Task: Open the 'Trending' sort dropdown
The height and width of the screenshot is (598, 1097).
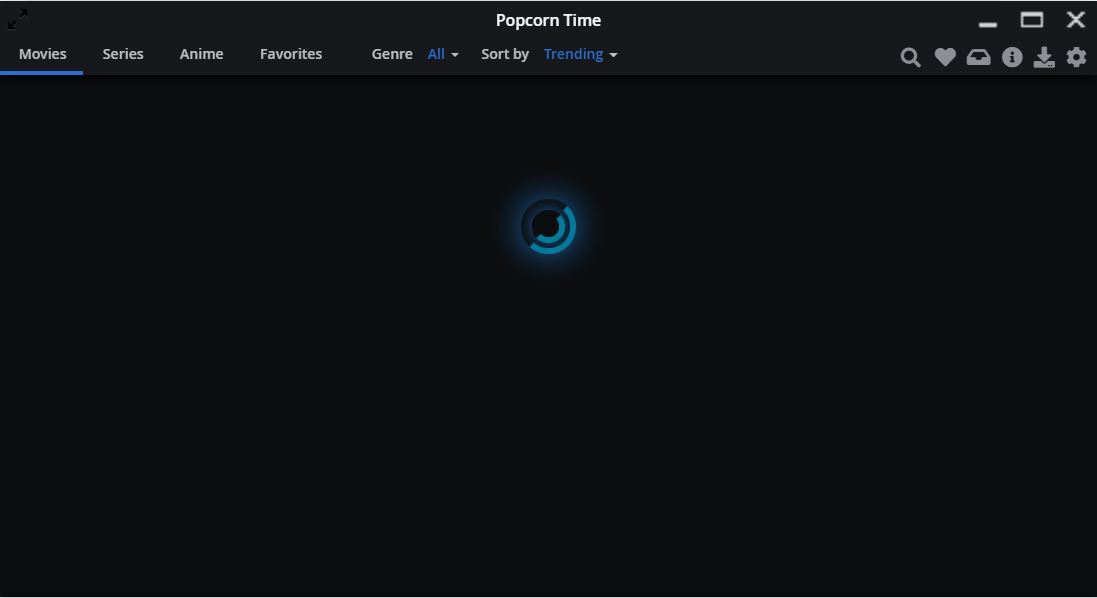Action: [x=573, y=54]
